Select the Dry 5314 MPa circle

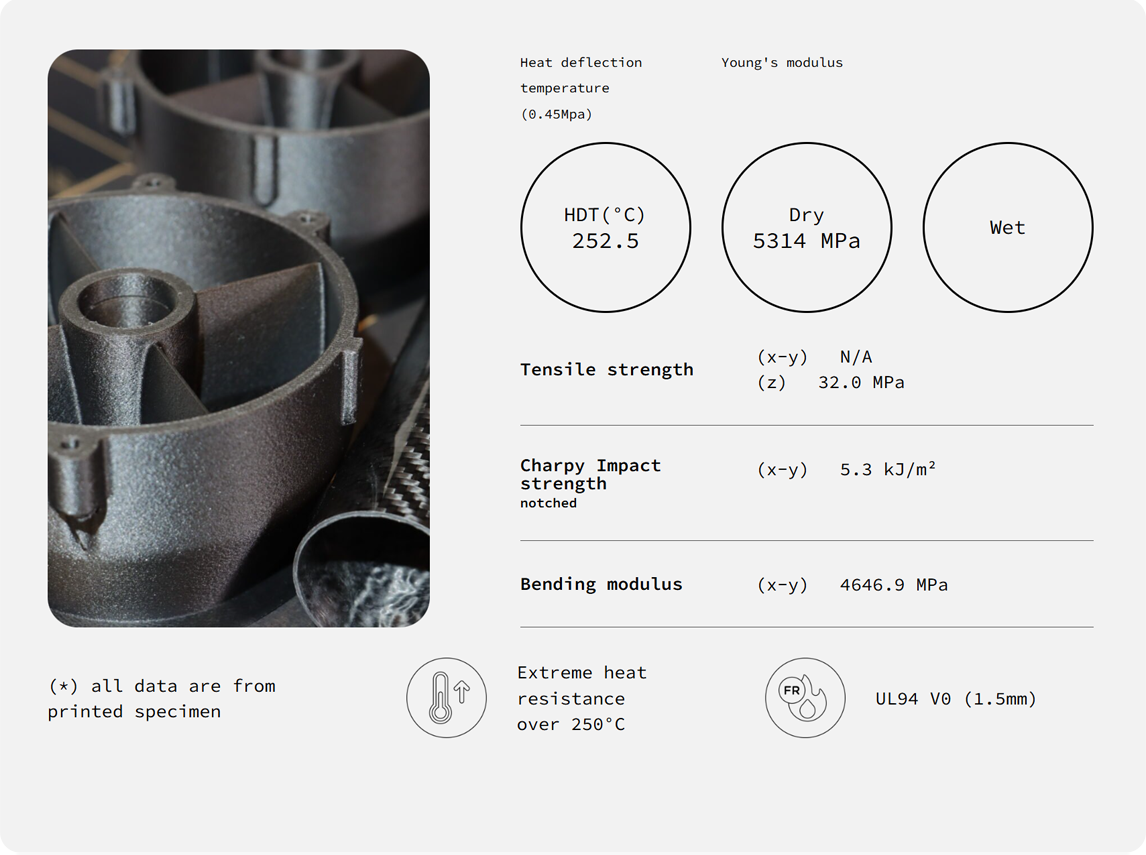(x=806, y=228)
